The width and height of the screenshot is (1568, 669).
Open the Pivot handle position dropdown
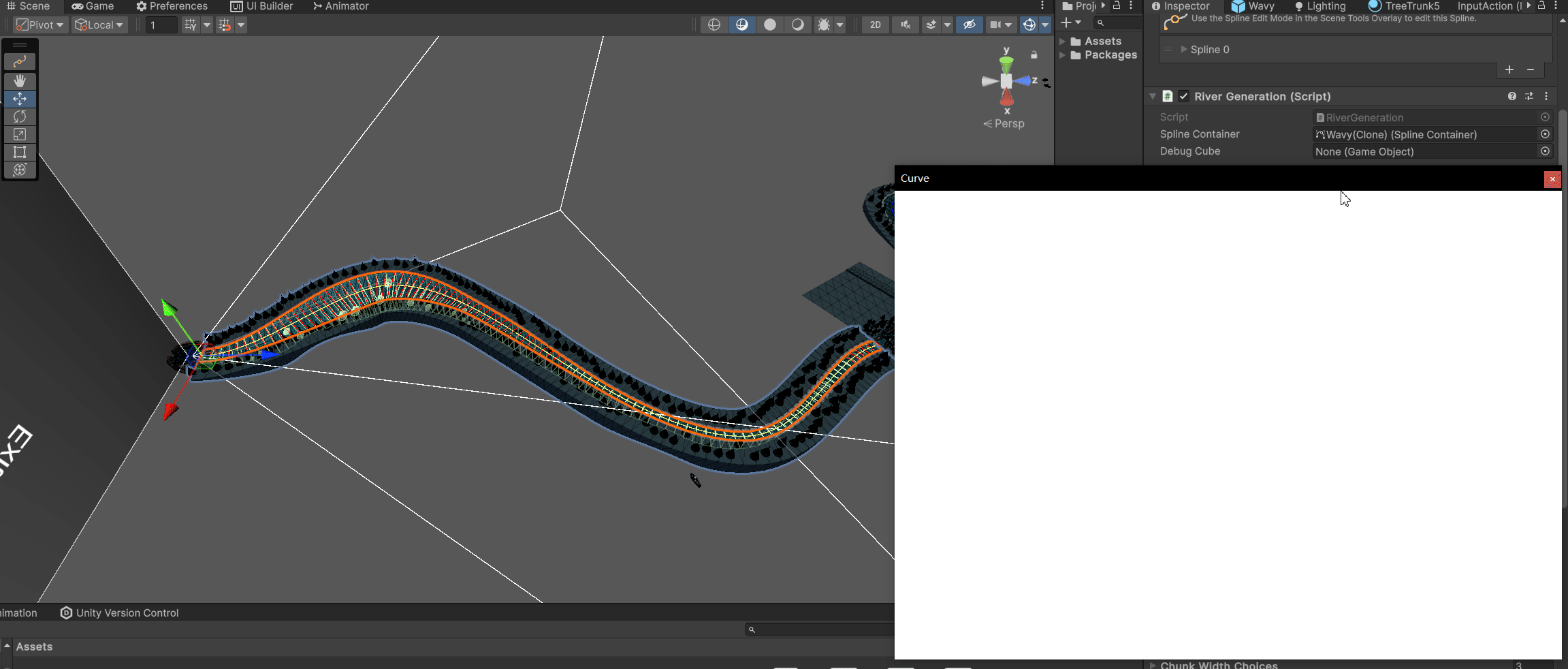coord(40,25)
